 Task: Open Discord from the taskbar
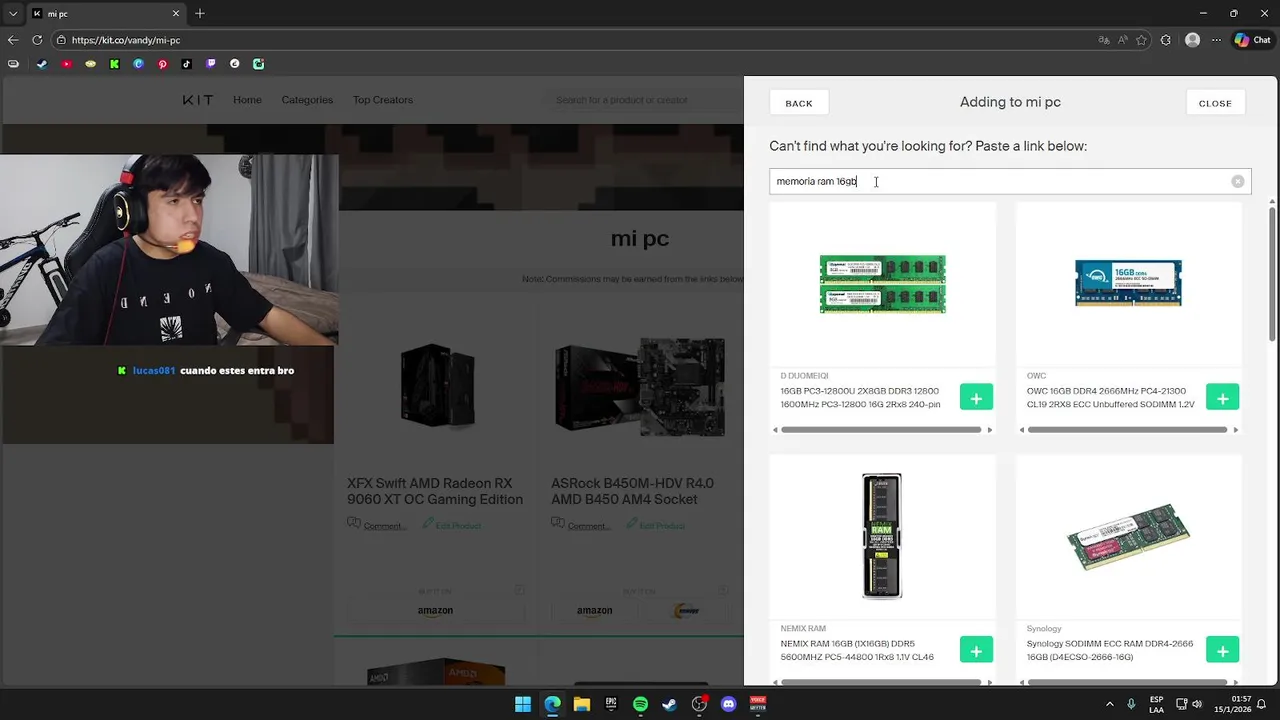(x=729, y=704)
